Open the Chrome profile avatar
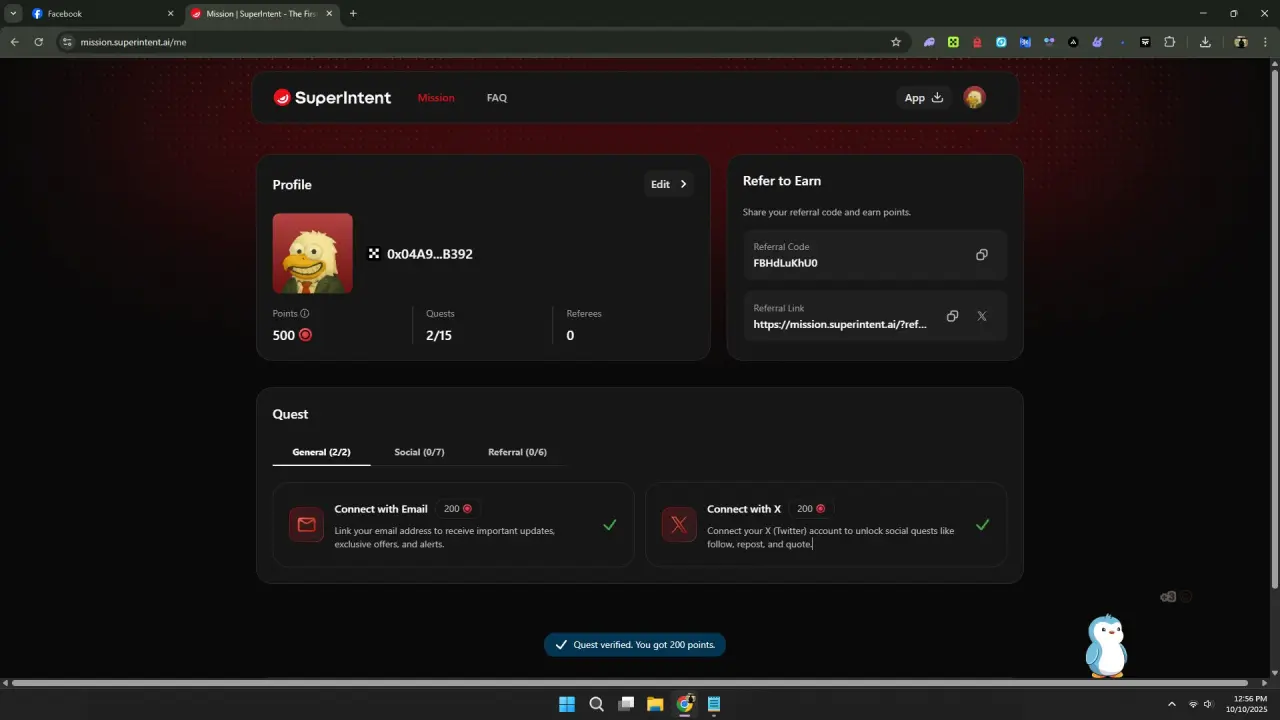The height and width of the screenshot is (720, 1280). coord(1241,42)
